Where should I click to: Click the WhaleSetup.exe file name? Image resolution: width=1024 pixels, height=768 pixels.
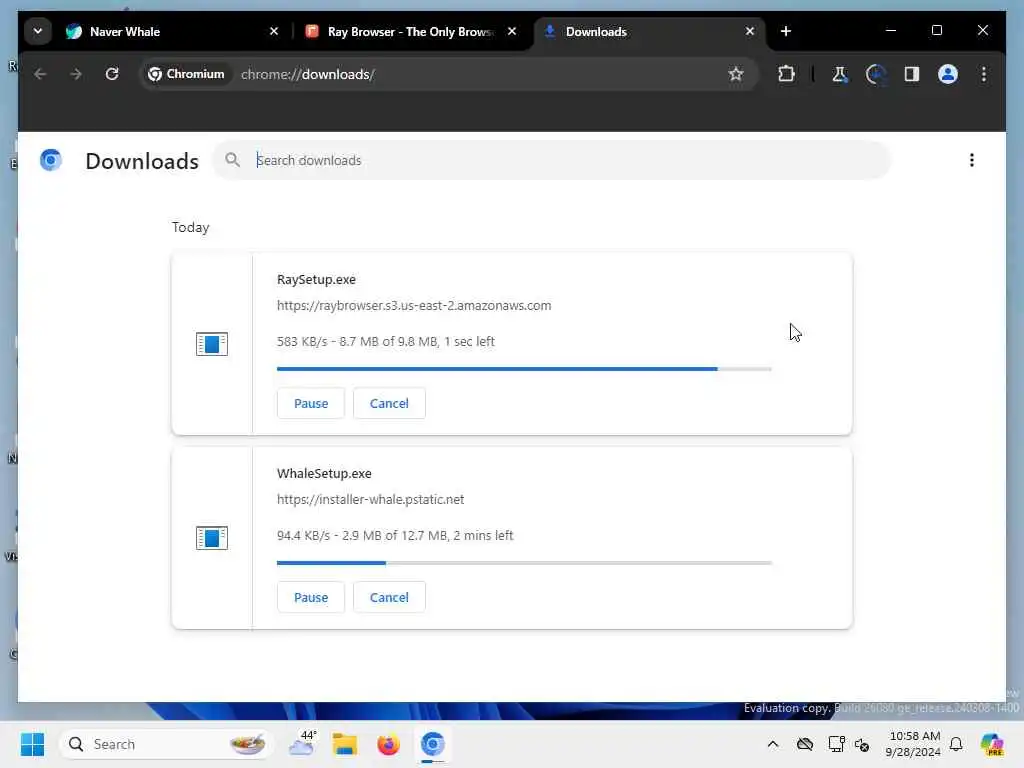(x=324, y=473)
